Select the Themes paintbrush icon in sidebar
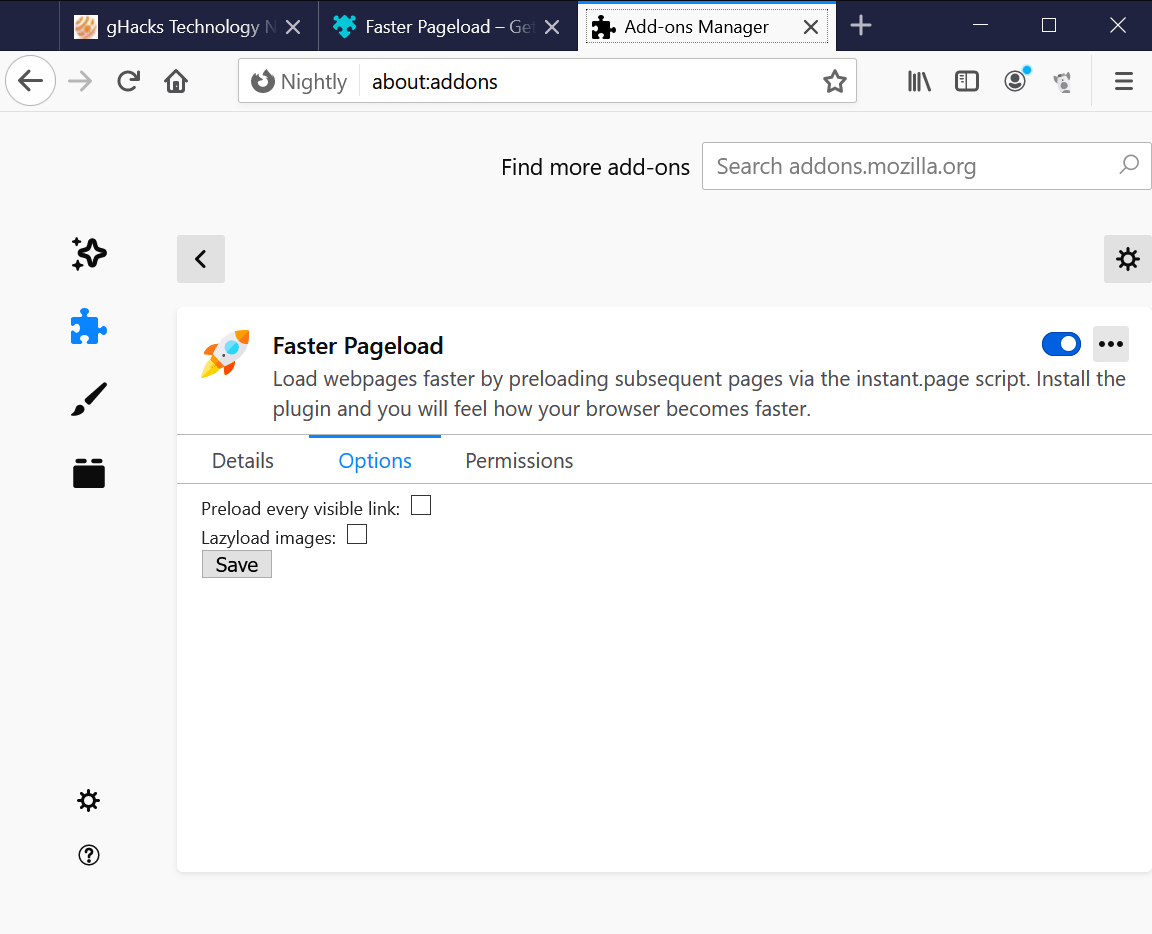 (88, 399)
